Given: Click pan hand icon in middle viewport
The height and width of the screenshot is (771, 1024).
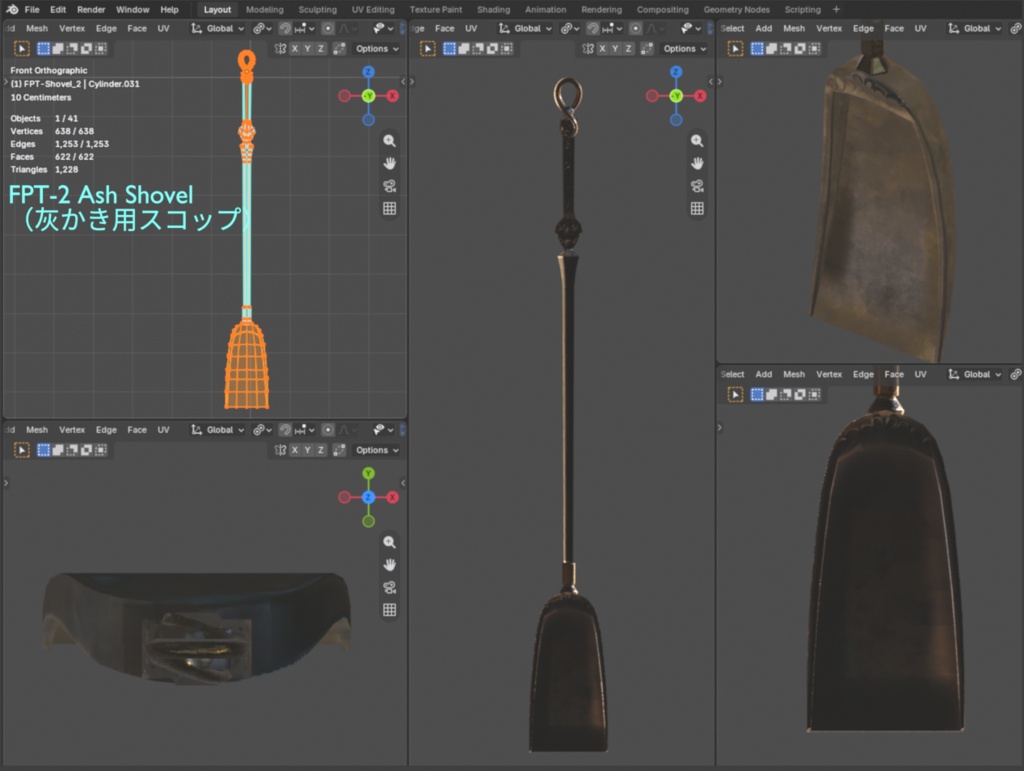Looking at the screenshot, I should (697, 163).
